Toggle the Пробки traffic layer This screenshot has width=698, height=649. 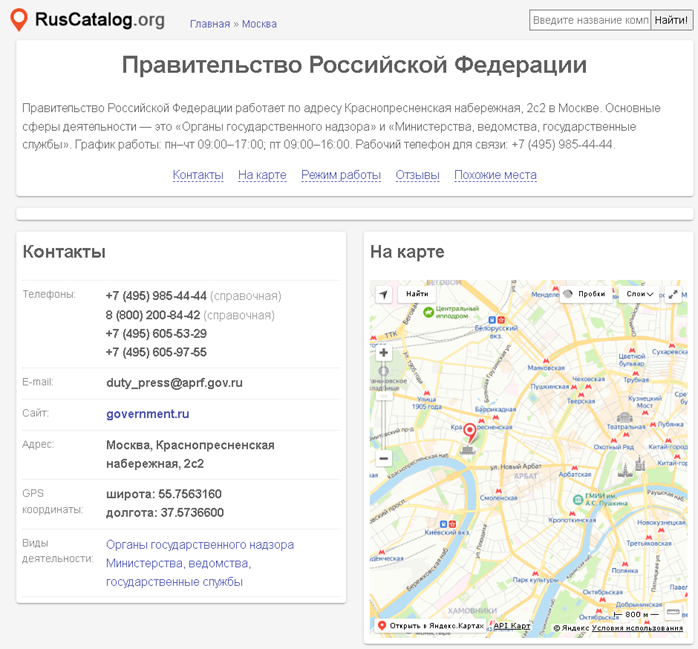(585, 294)
